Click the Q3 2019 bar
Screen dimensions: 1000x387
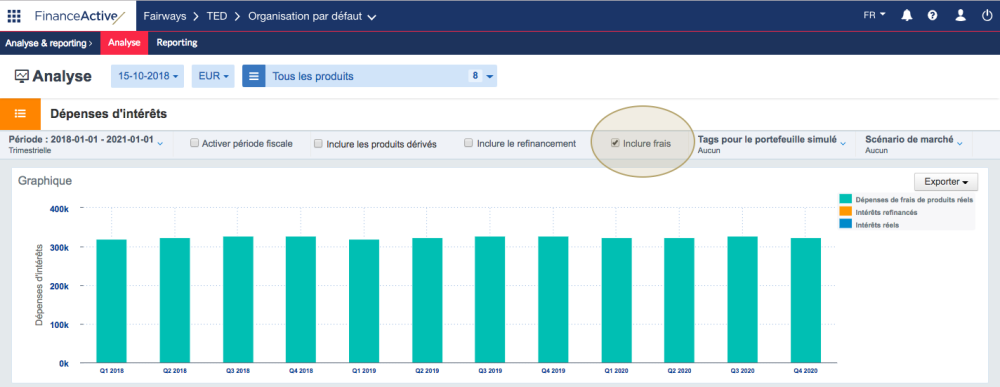pyautogui.click(x=490, y=300)
